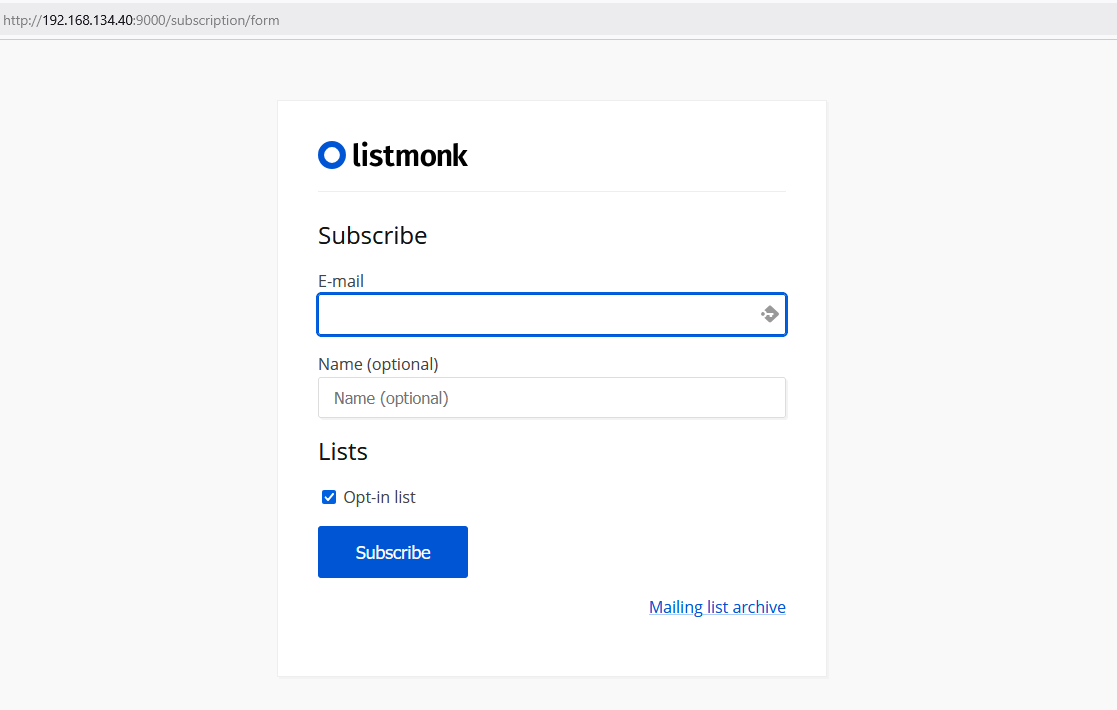
Task: Click the Lists section heading
Action: tap(343, 452)
